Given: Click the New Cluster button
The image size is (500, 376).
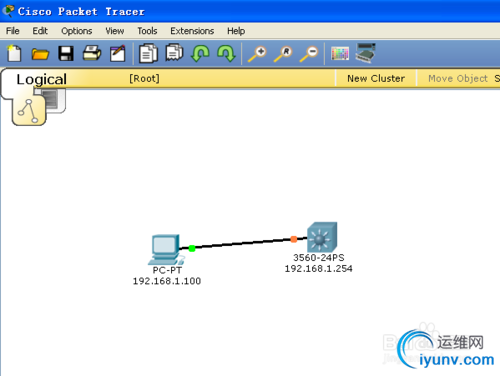Looking at the screenshot, I should point(376,79).
